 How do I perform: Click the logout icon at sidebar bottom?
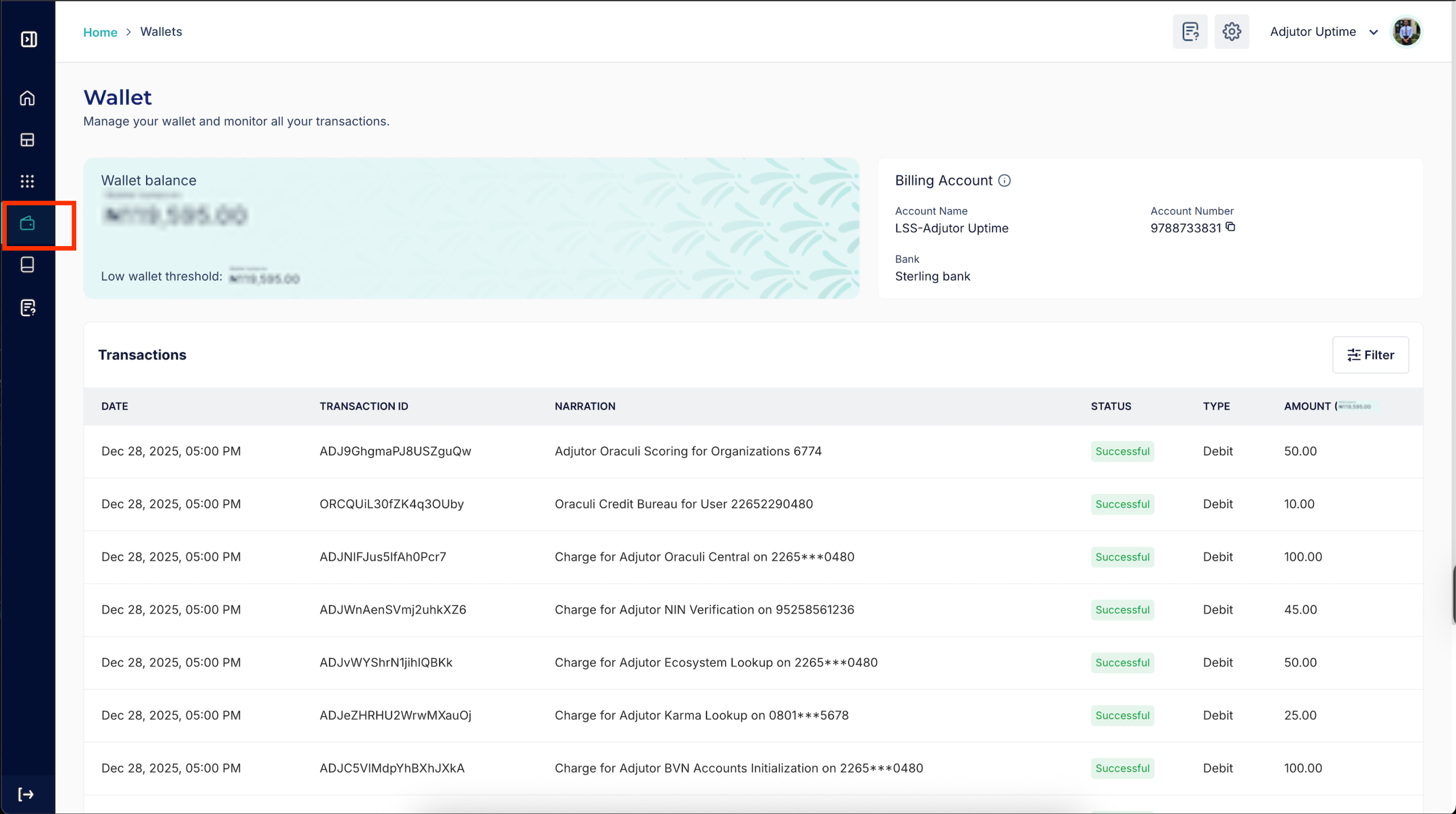pos(26,794)
